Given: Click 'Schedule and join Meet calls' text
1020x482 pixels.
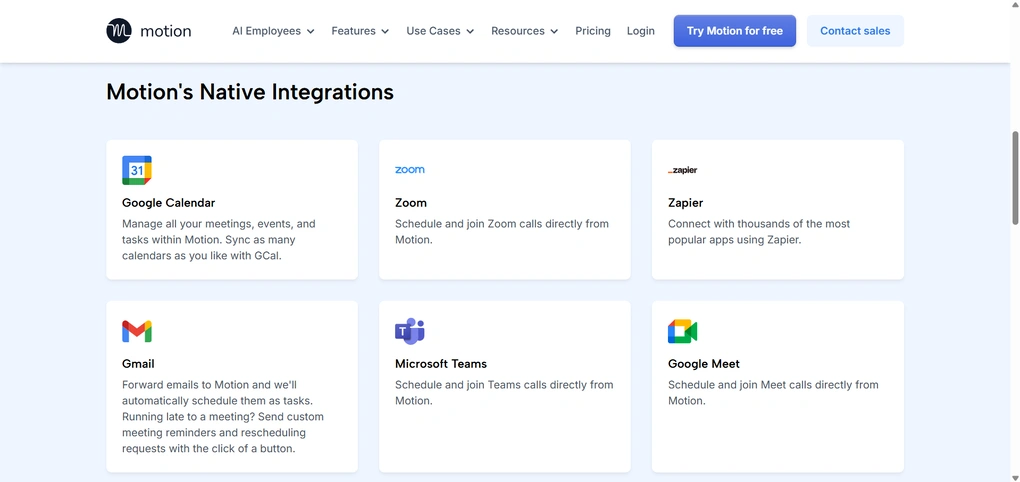Looking at the screenshot, I should coord(773,392).
